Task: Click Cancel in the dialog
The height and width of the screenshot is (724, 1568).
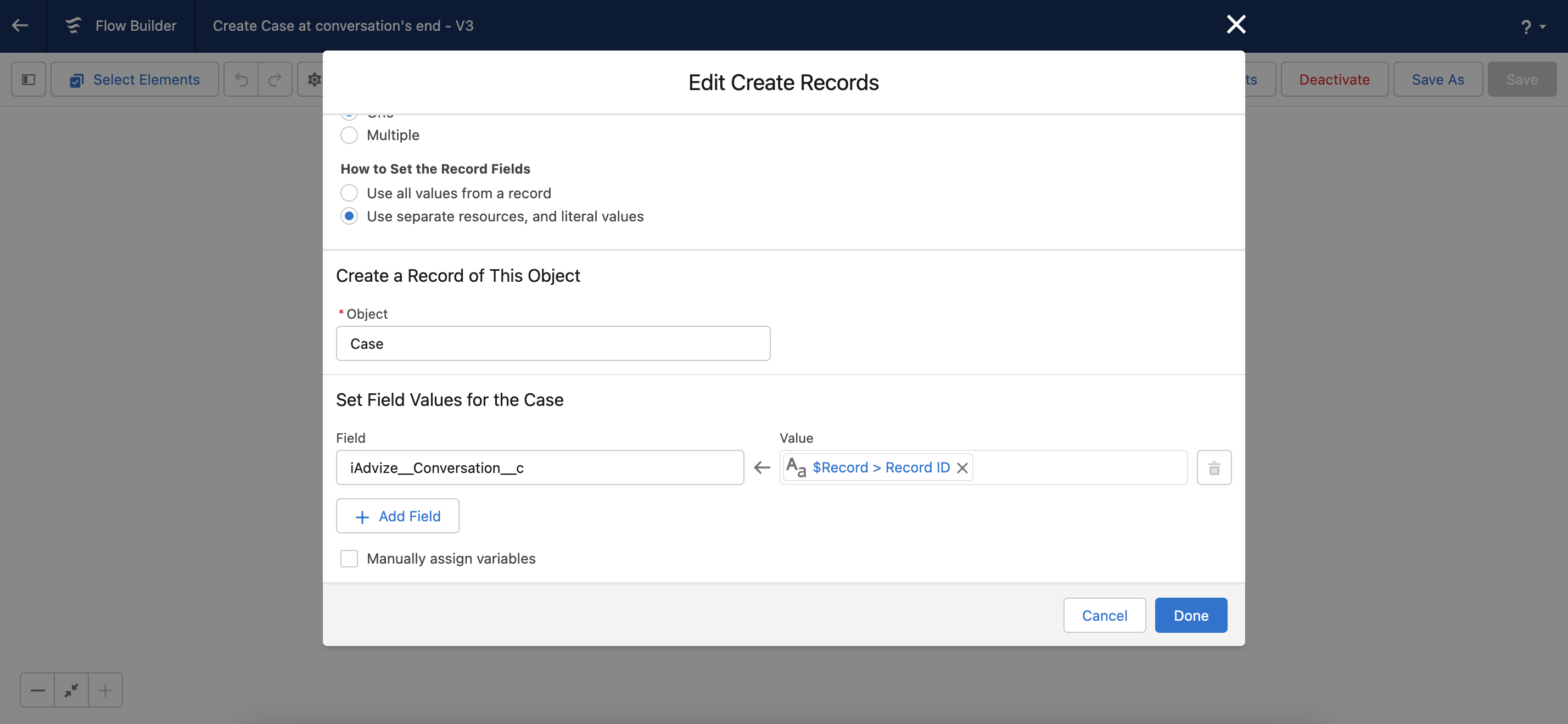Action: click(1104, 616)
